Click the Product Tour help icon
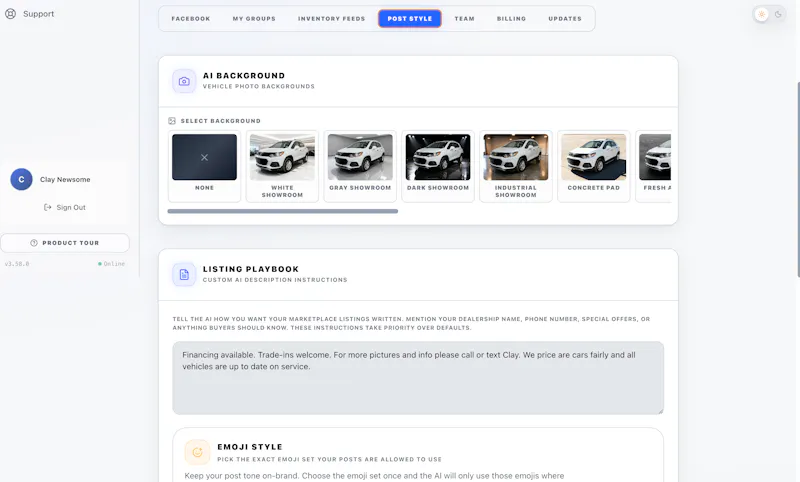This screenshot has width=800, height=482. click(x=34, y=243)
